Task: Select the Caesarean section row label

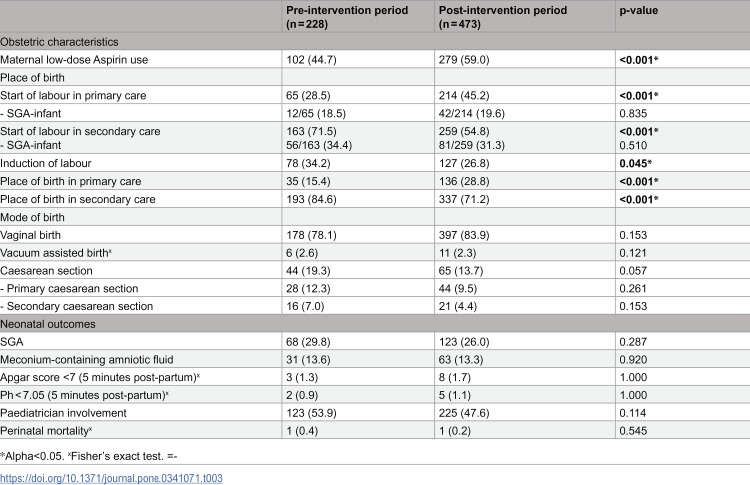Action: click(x=46, y=271)
